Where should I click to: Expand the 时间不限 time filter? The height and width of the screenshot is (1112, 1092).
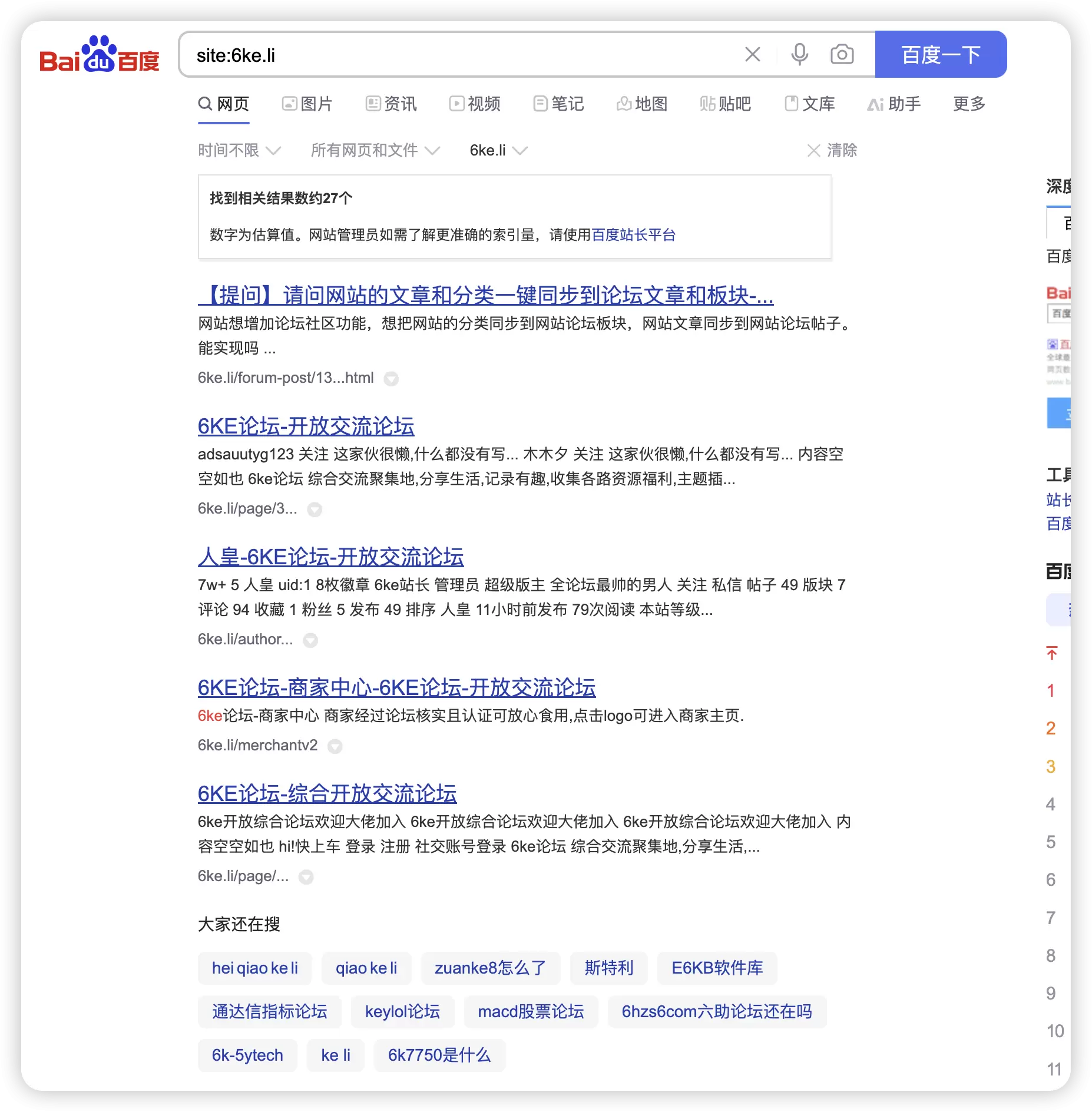coord(239,151)
